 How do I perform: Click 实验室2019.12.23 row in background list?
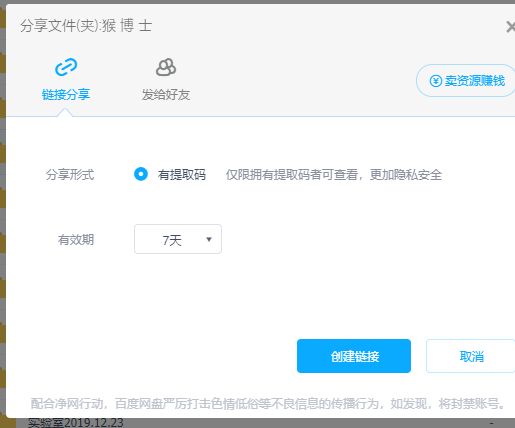point(76,423)
